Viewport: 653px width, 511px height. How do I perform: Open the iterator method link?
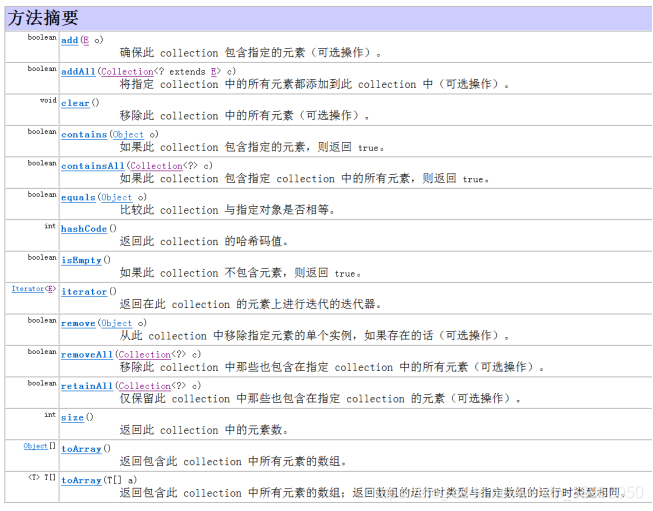[x=84, y=292]
